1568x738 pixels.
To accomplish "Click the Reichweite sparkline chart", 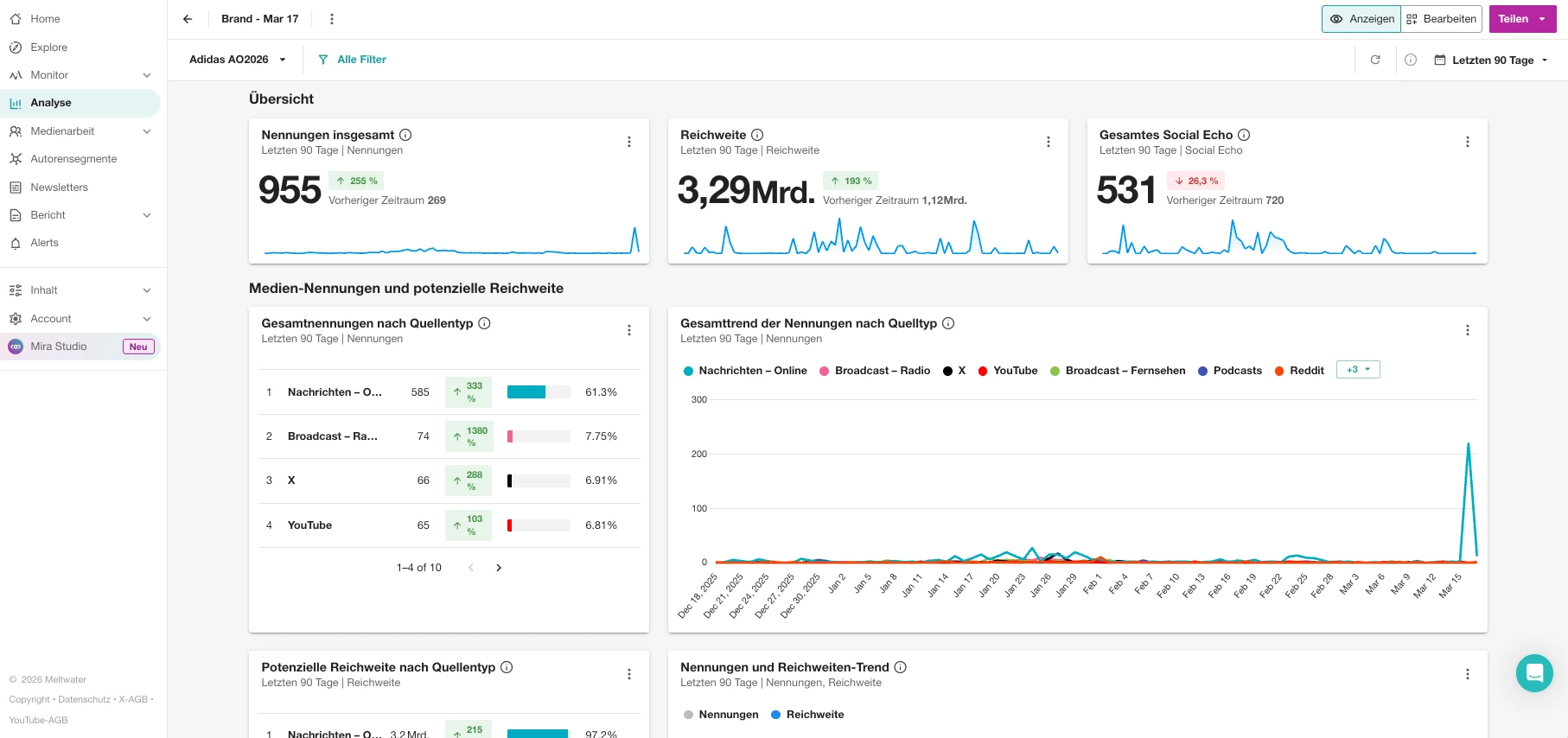I will [870, 236].
